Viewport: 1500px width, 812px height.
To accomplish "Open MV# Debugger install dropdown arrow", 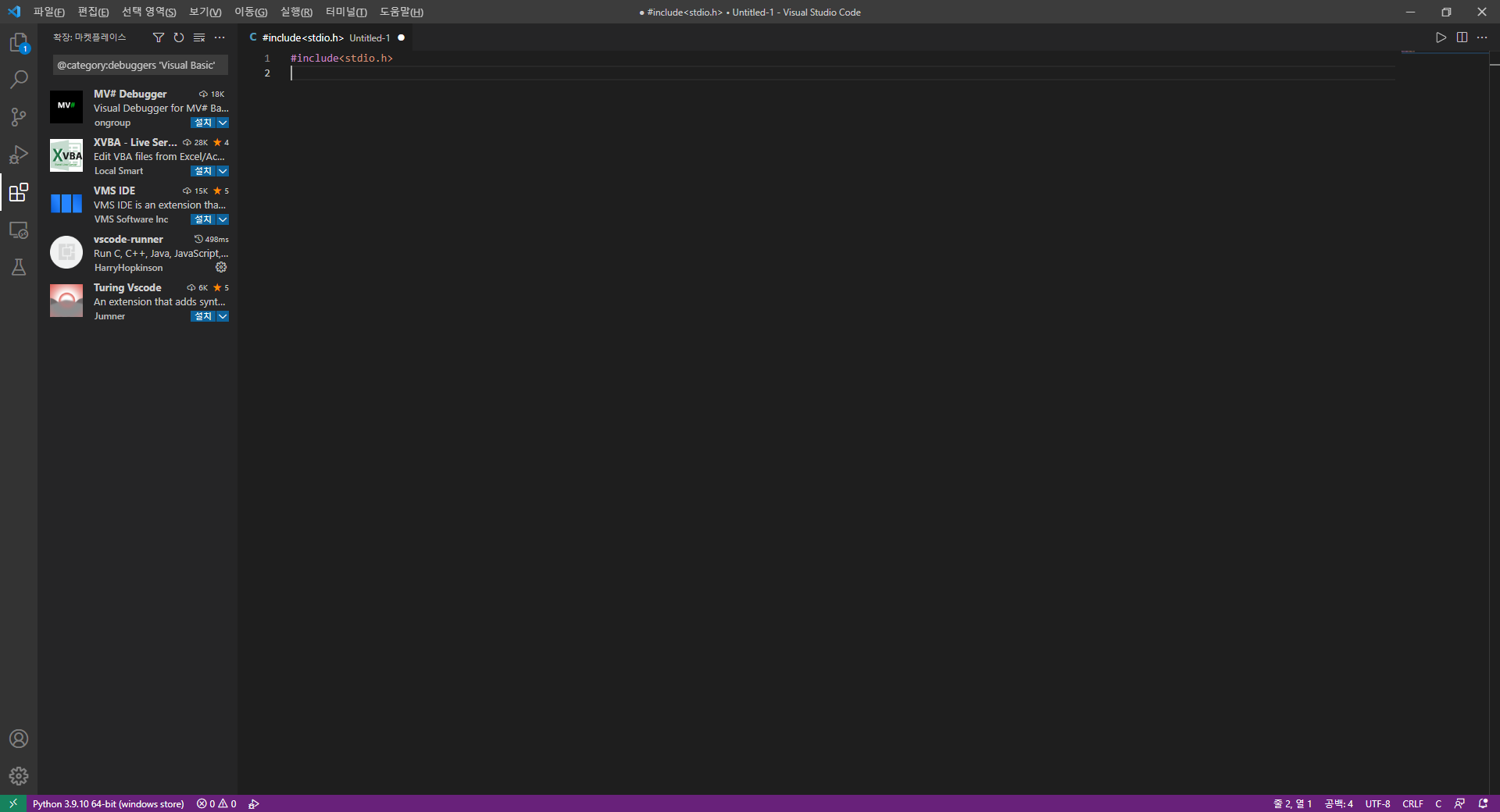I will (223, 123).
